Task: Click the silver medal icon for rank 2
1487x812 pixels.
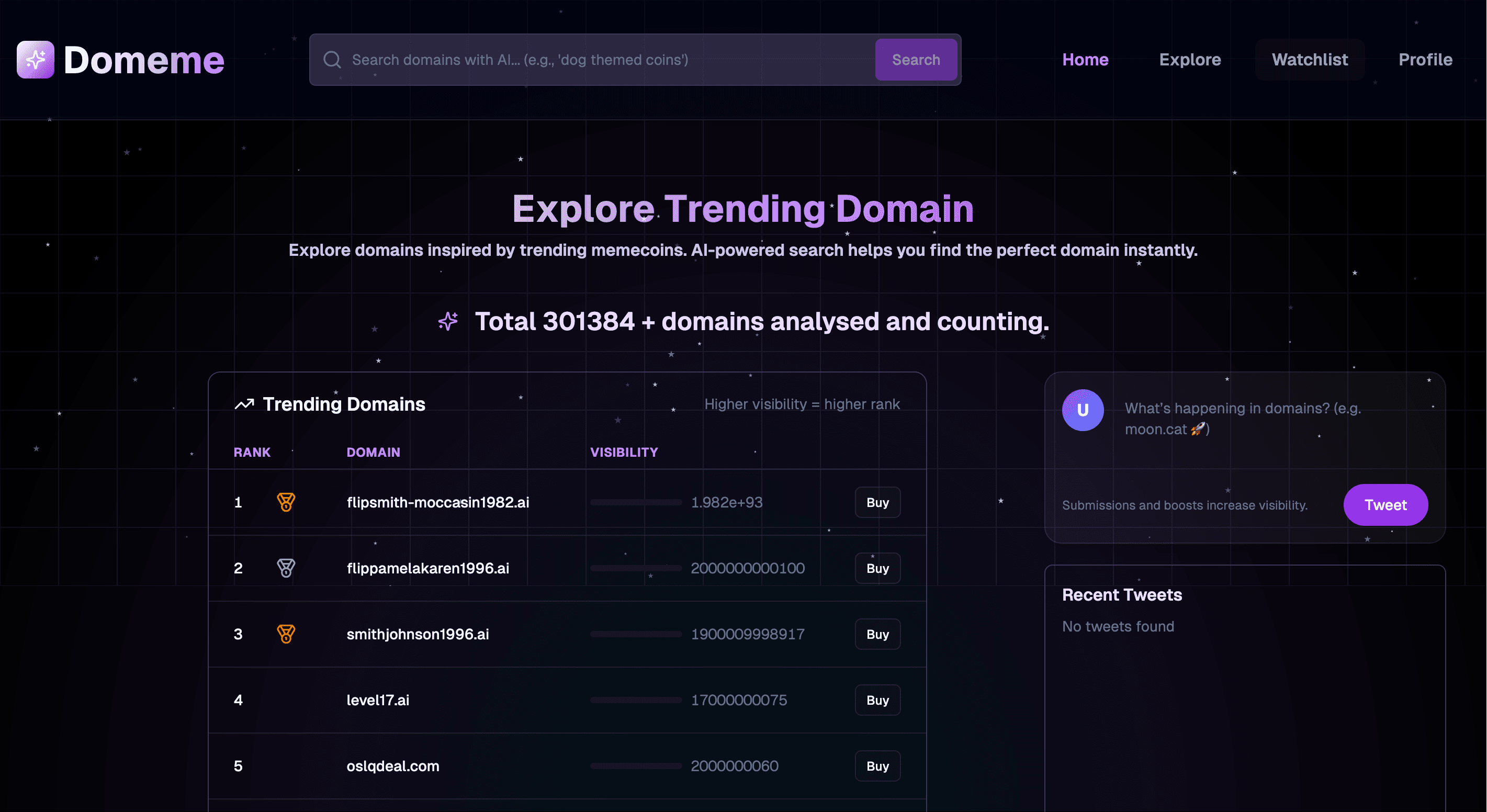Action: [x=286, y=568]
